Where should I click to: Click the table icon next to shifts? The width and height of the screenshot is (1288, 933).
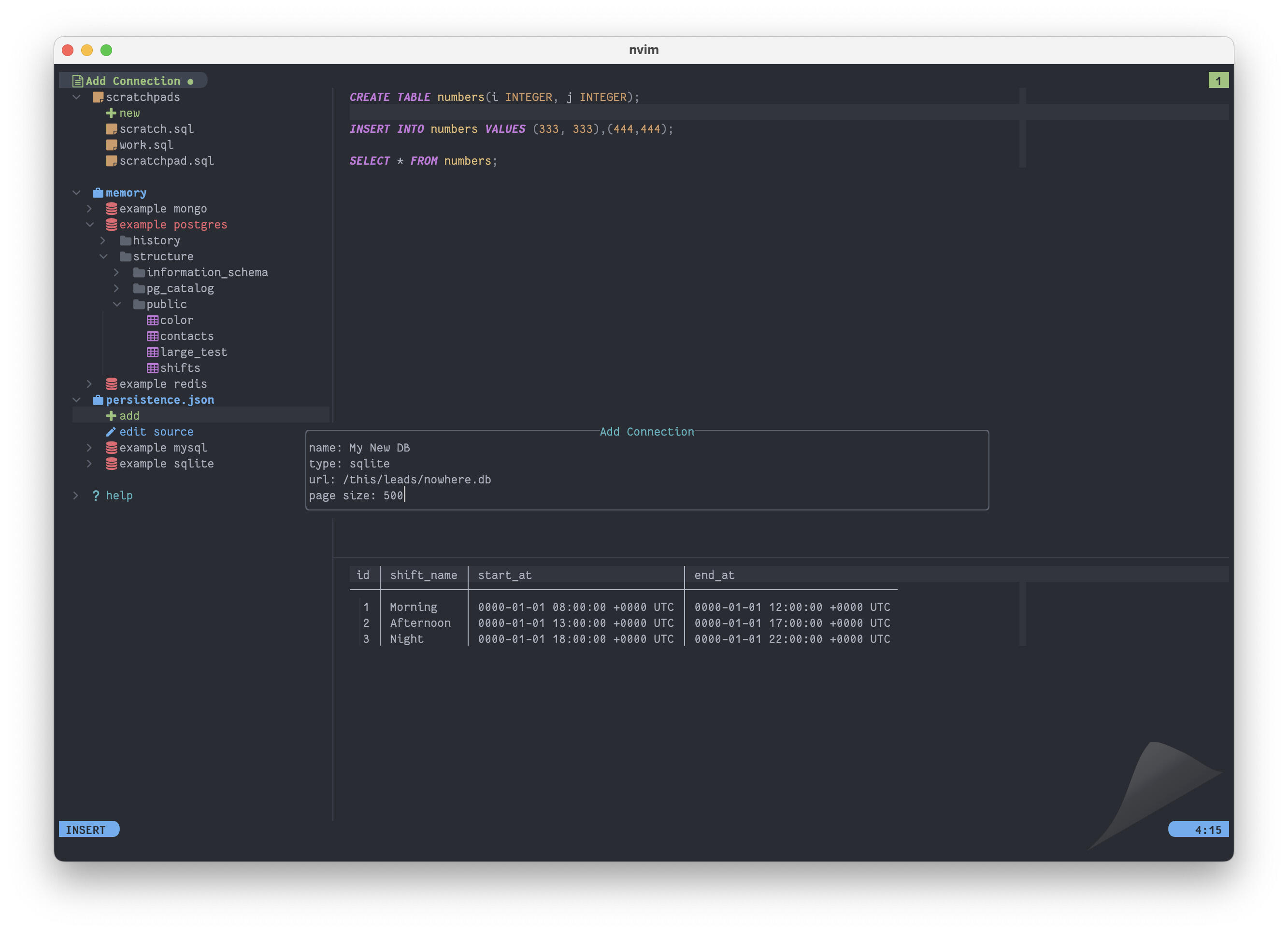[x=152, y=368]
